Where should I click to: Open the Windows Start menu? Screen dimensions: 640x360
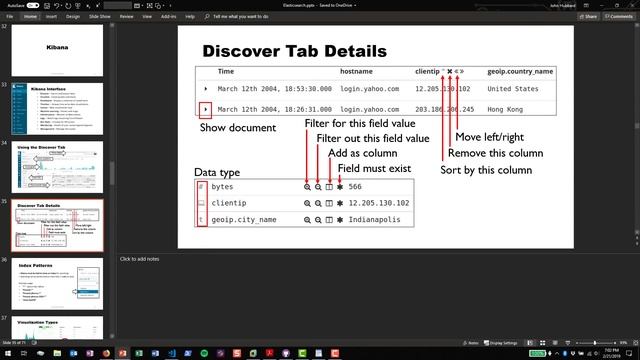pos(8,353)
